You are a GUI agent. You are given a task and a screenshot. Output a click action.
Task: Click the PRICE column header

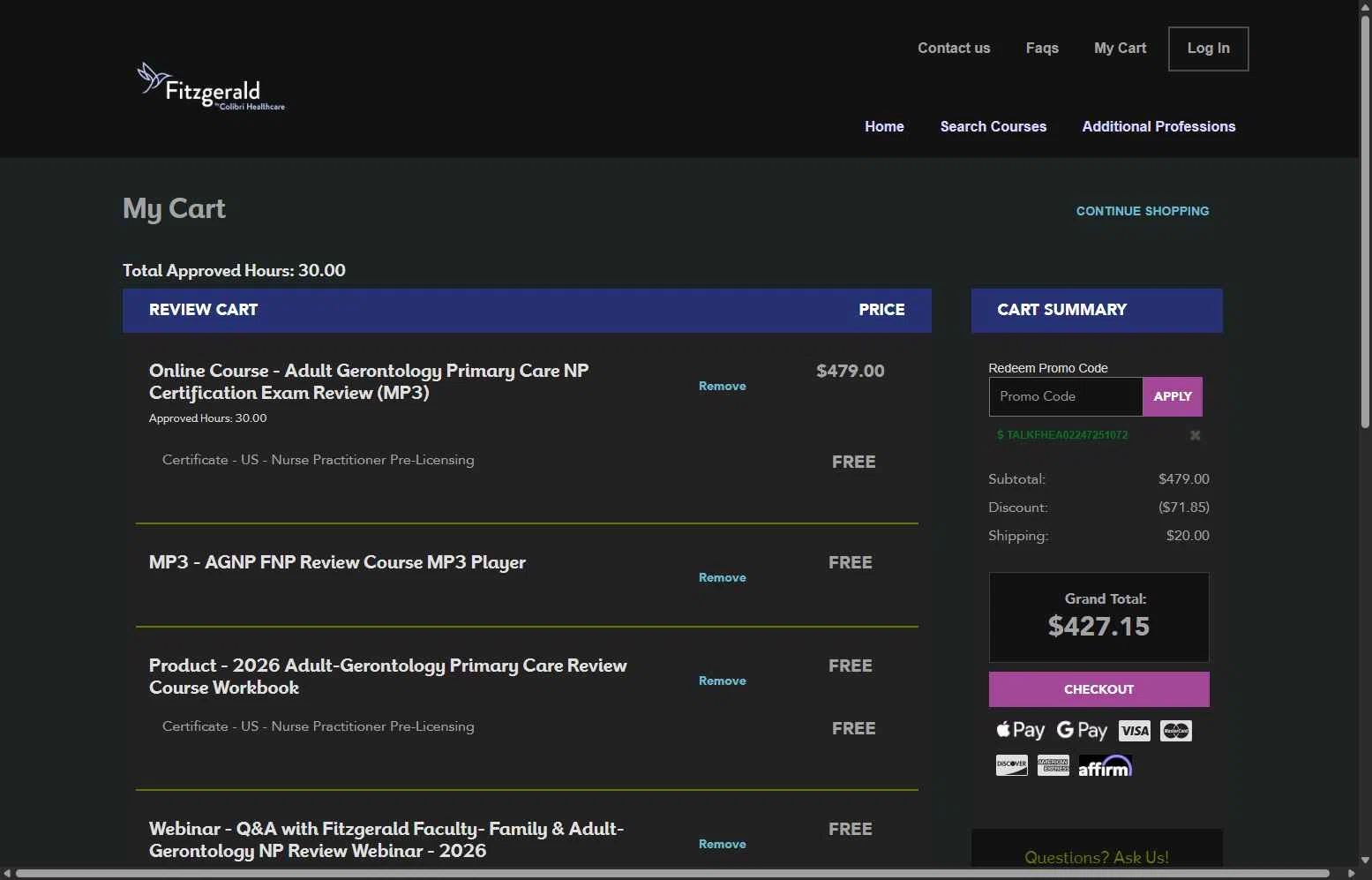881,310
